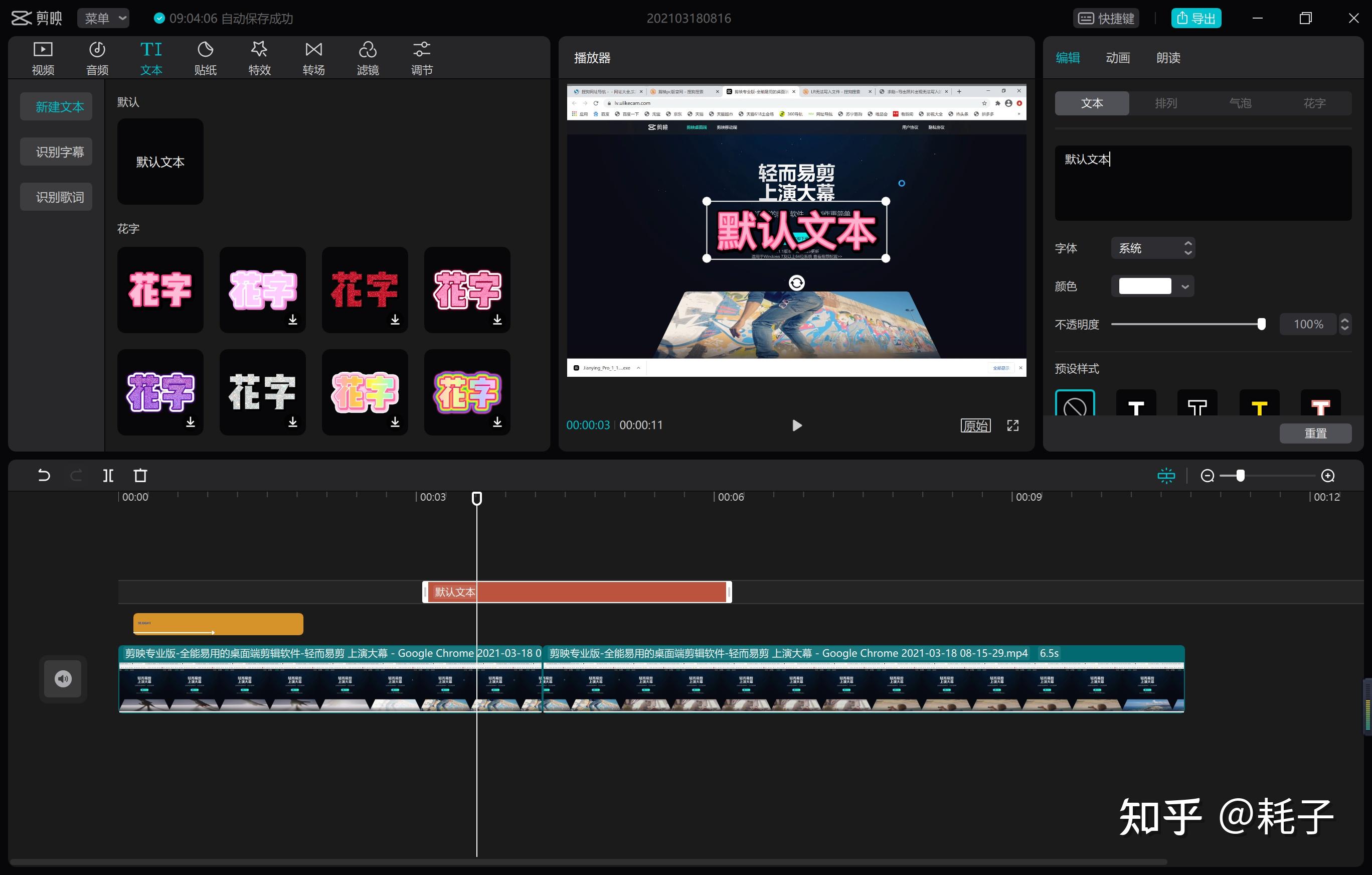Click the 识别字幕 button
The height and width of the screenshot is (875, 1372).
click(56, 152)
